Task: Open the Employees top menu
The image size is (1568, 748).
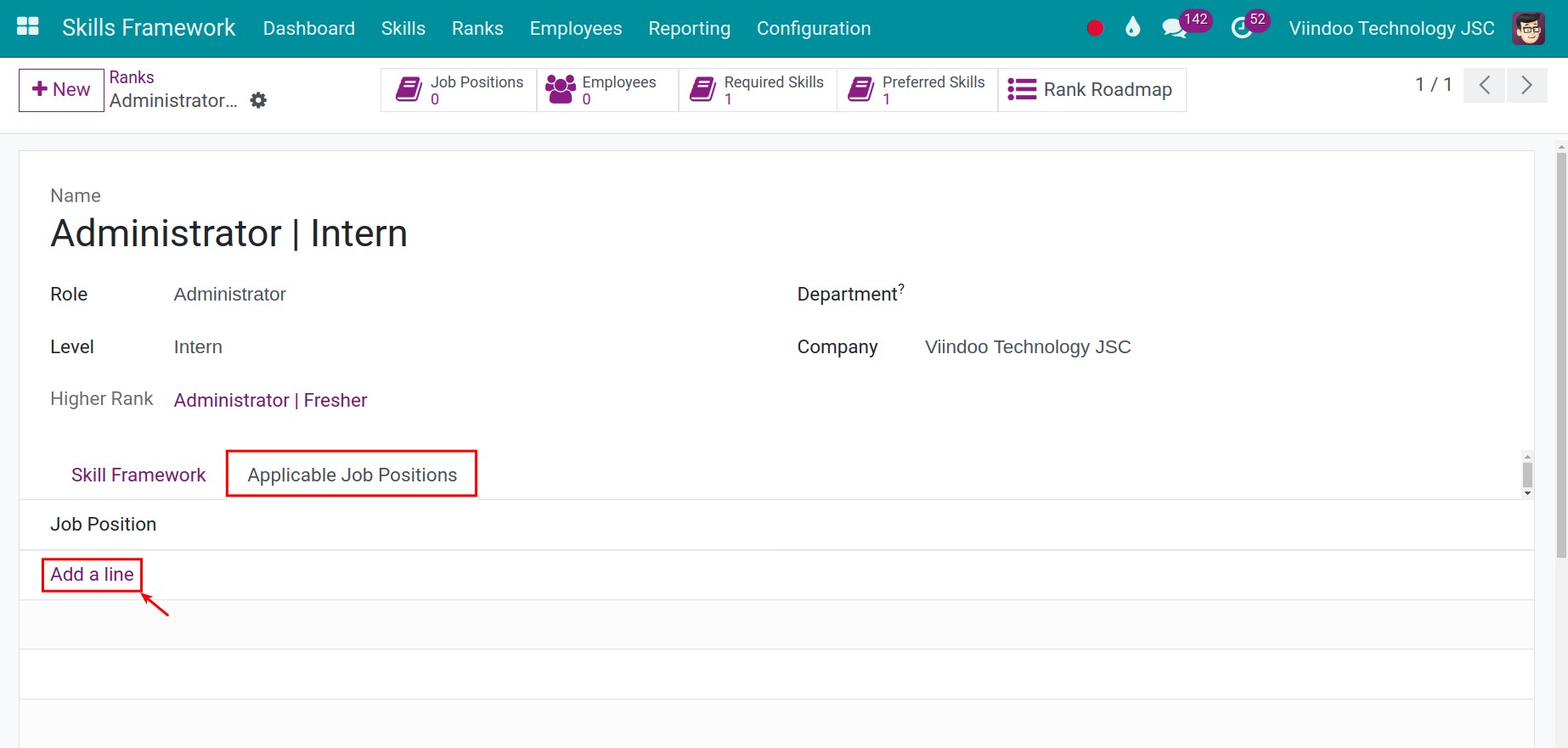Action: coord(576,28)
